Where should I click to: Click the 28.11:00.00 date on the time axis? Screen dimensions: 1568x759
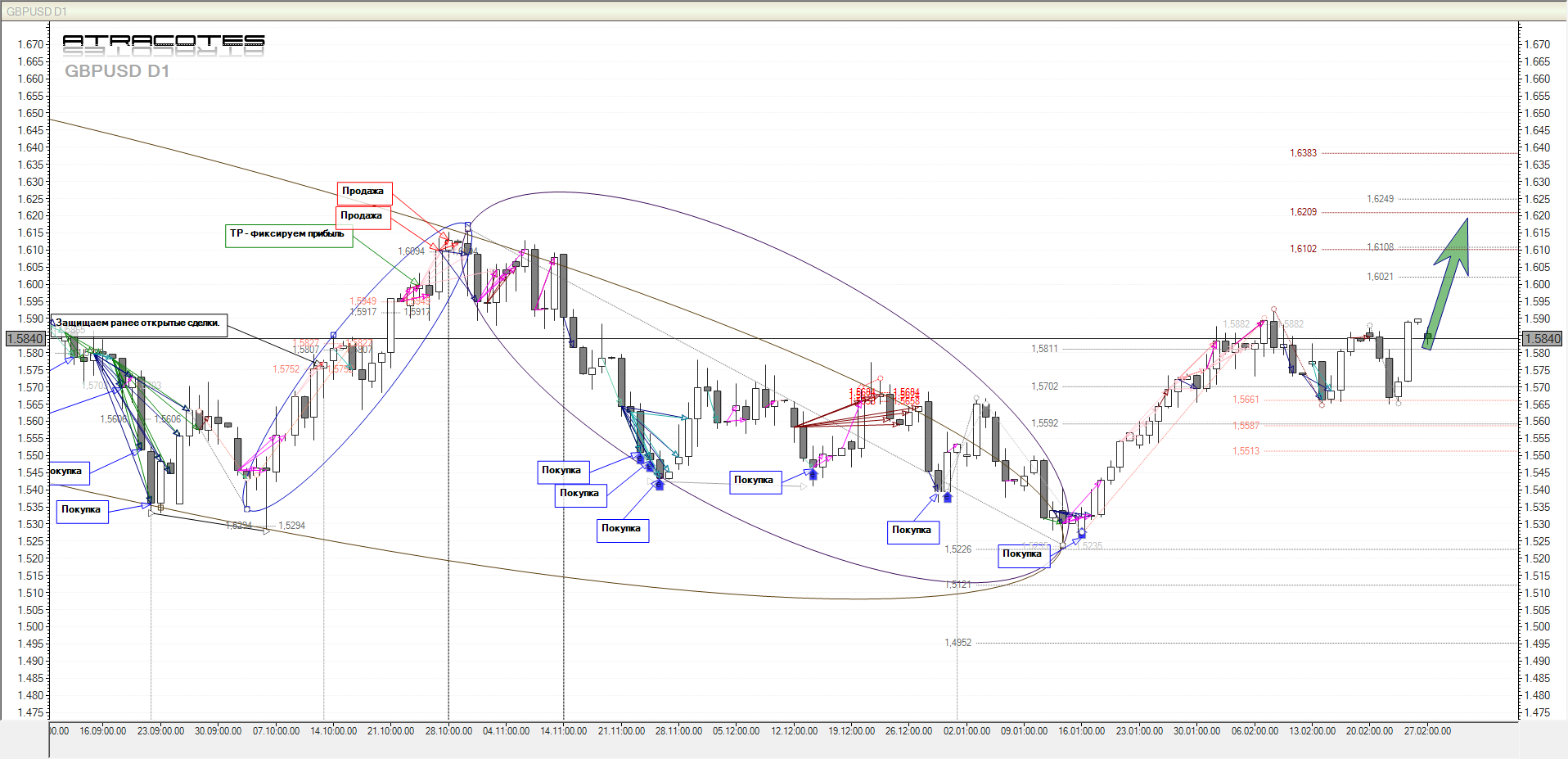click(678, 731)
